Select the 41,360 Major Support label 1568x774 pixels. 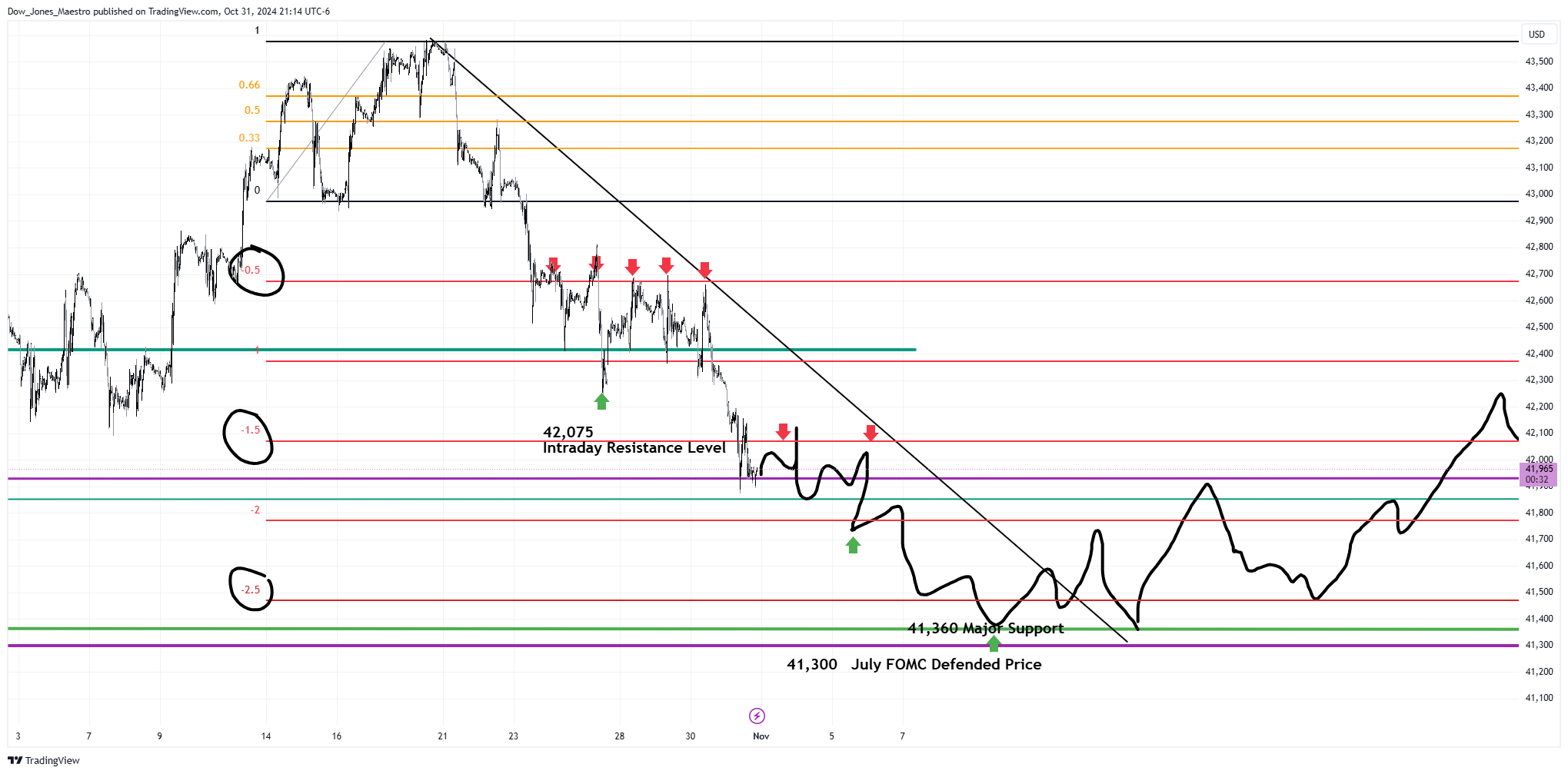(986, 628)
